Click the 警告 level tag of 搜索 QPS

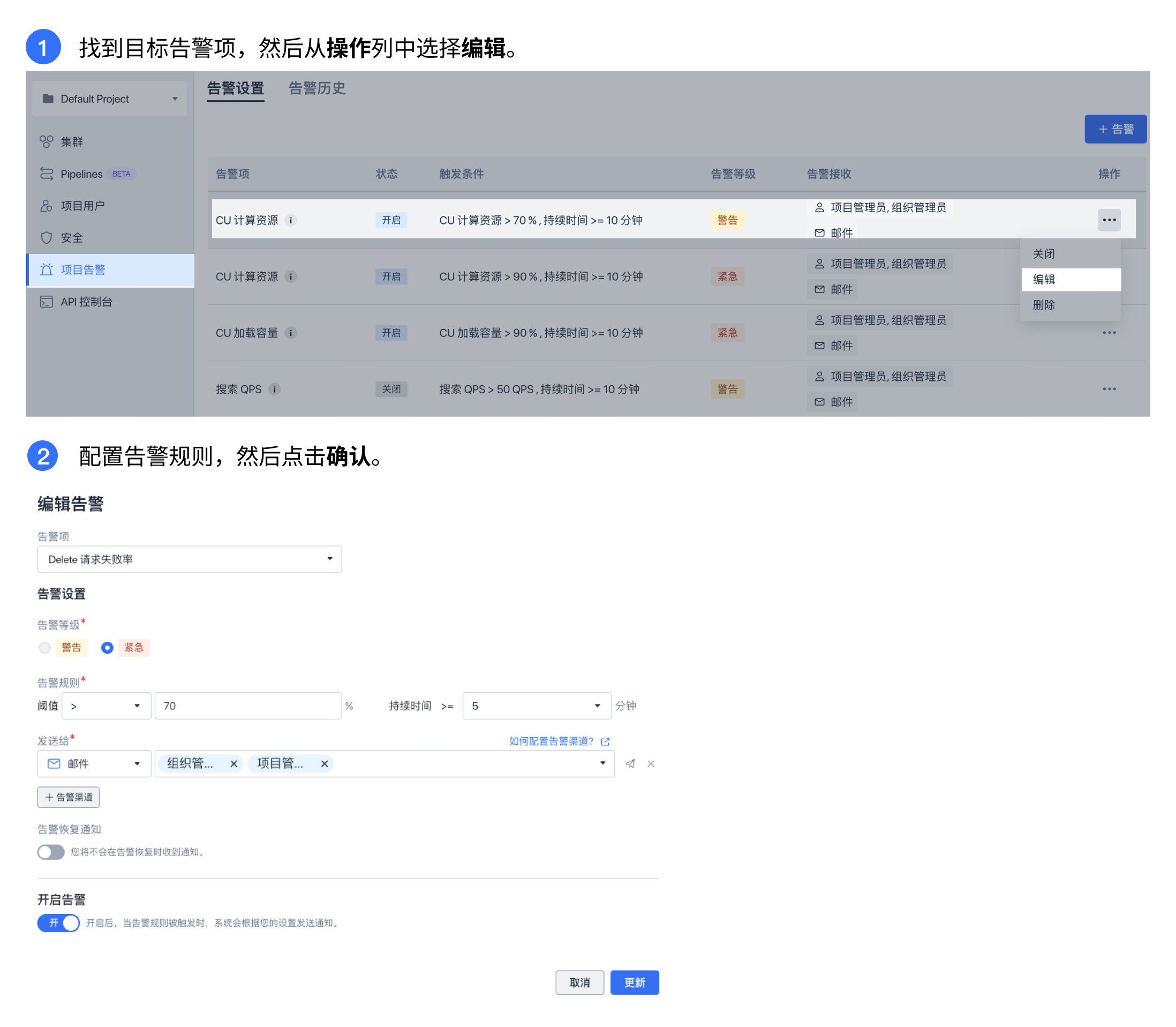click(x=727, y=389)
